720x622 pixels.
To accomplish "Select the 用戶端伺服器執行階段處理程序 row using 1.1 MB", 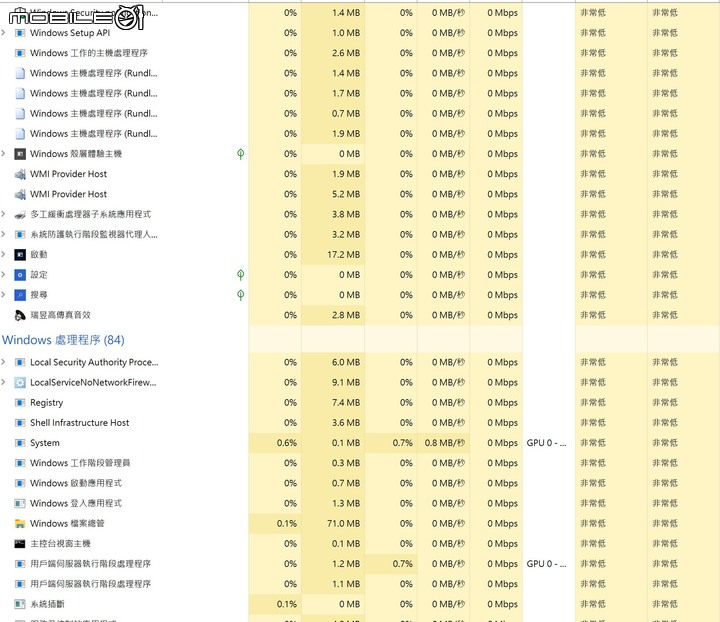I will tap(360, 584).
